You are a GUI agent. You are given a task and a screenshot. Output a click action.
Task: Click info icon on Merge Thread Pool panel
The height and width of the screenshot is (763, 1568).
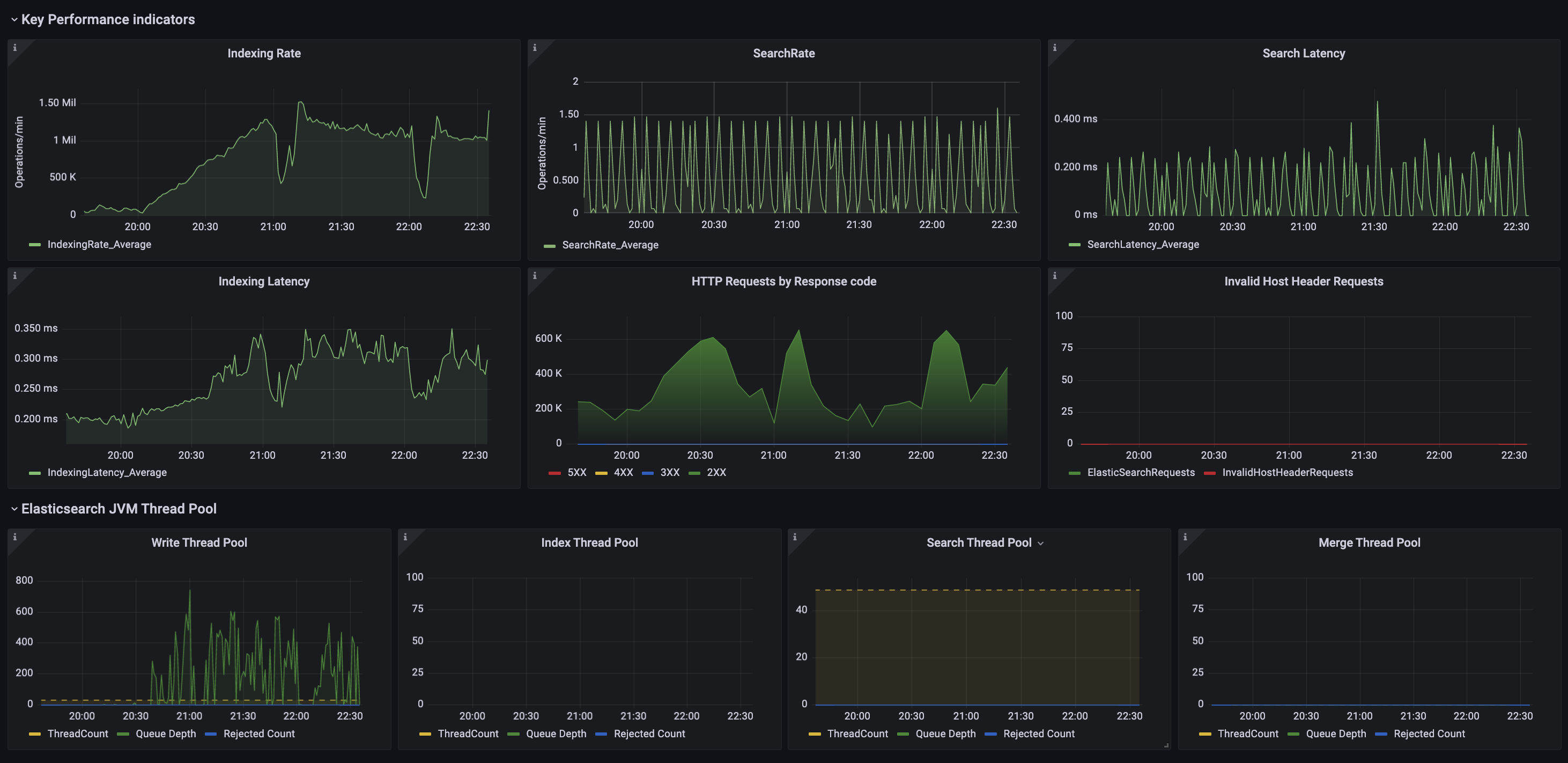click(1185, 537)
